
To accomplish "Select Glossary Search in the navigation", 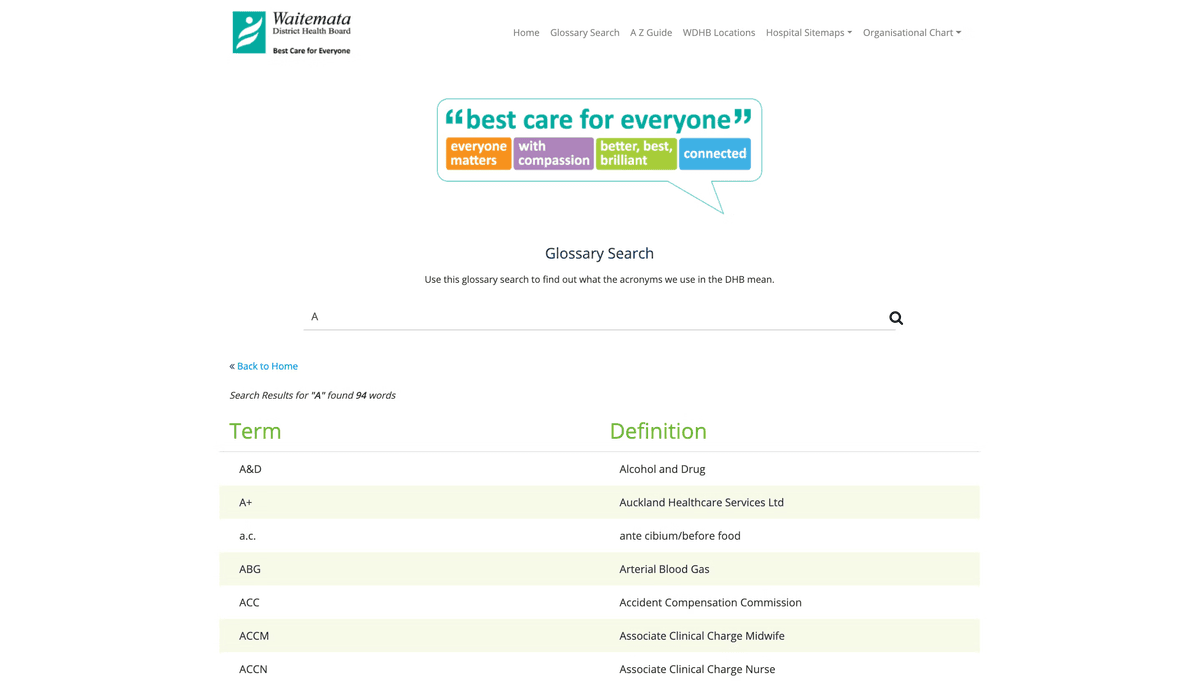I will coord(584,32).
